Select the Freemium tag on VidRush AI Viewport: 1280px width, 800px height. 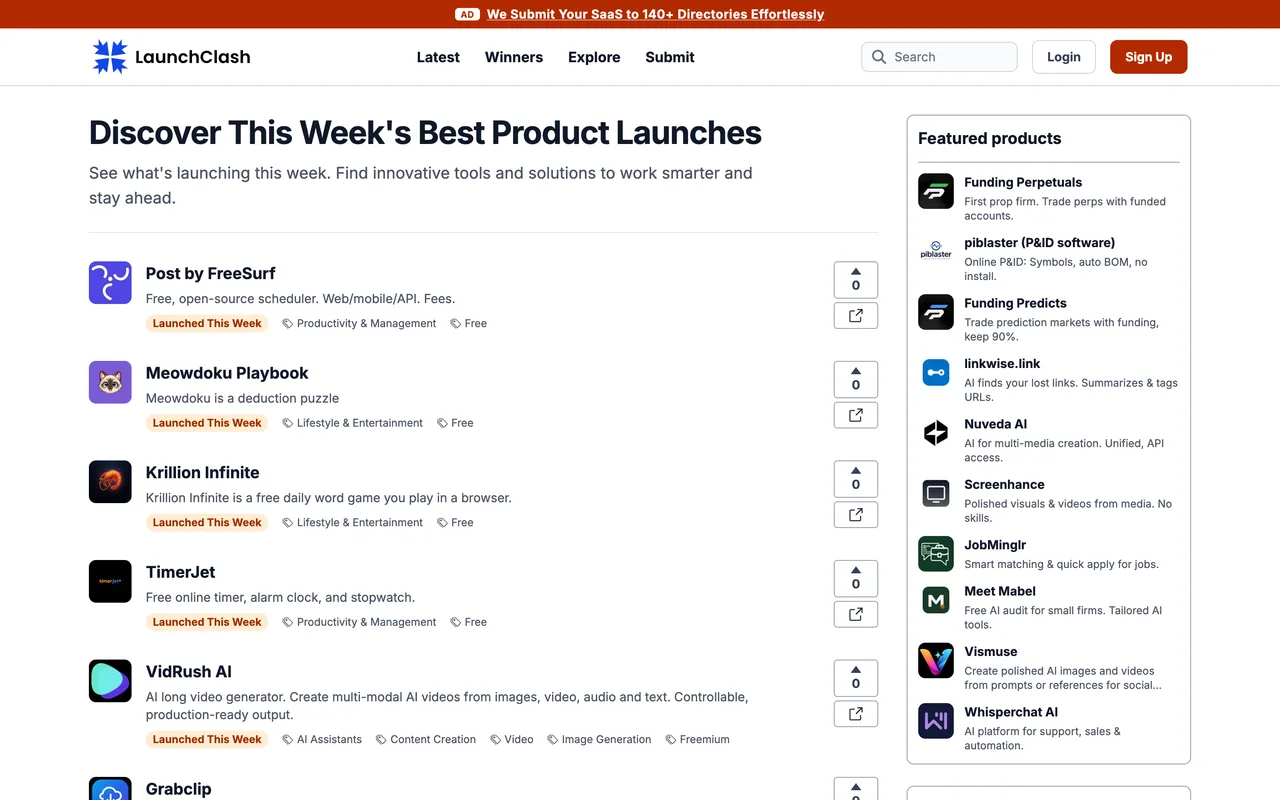tap(697, 740)
